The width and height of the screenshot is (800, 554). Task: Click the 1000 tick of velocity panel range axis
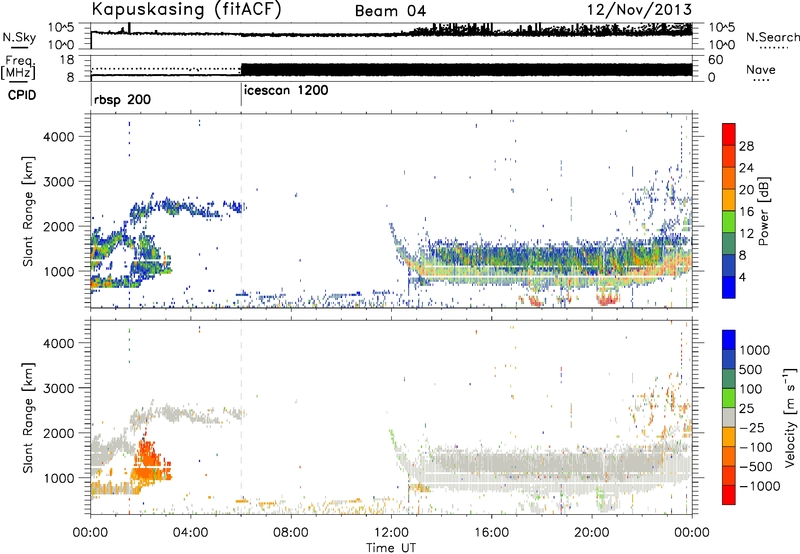(58, 478)
